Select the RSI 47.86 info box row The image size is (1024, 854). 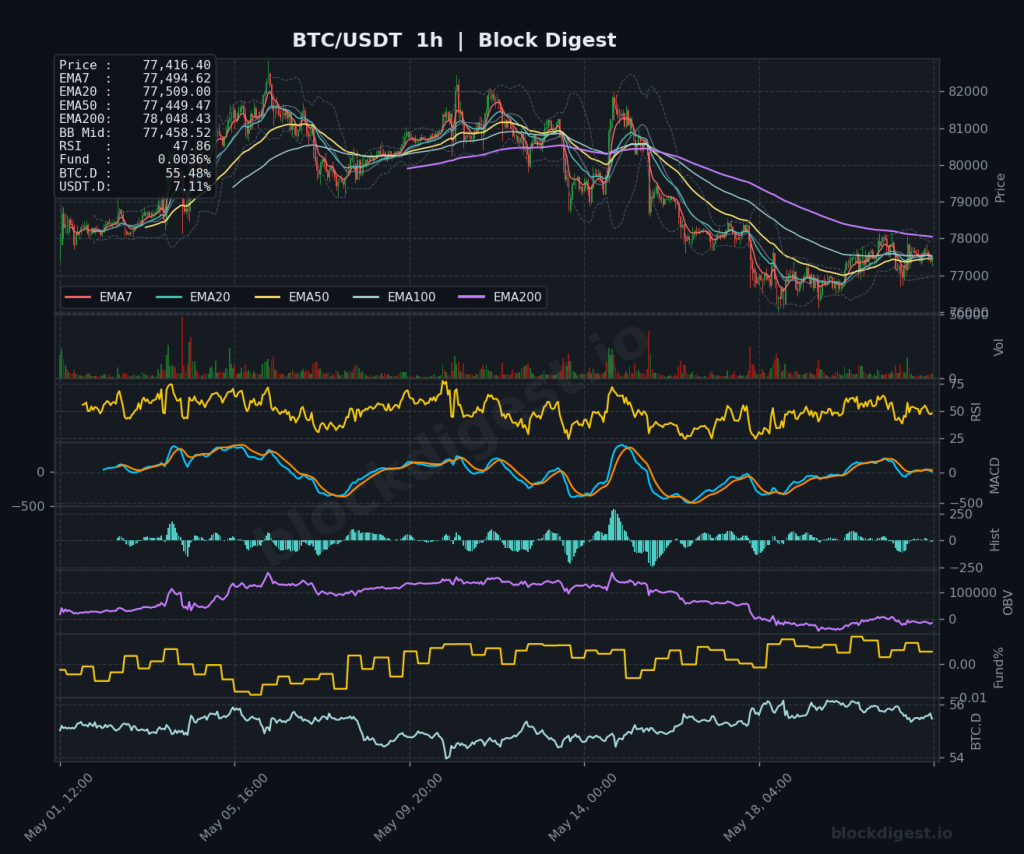click(x=135, y=146)
